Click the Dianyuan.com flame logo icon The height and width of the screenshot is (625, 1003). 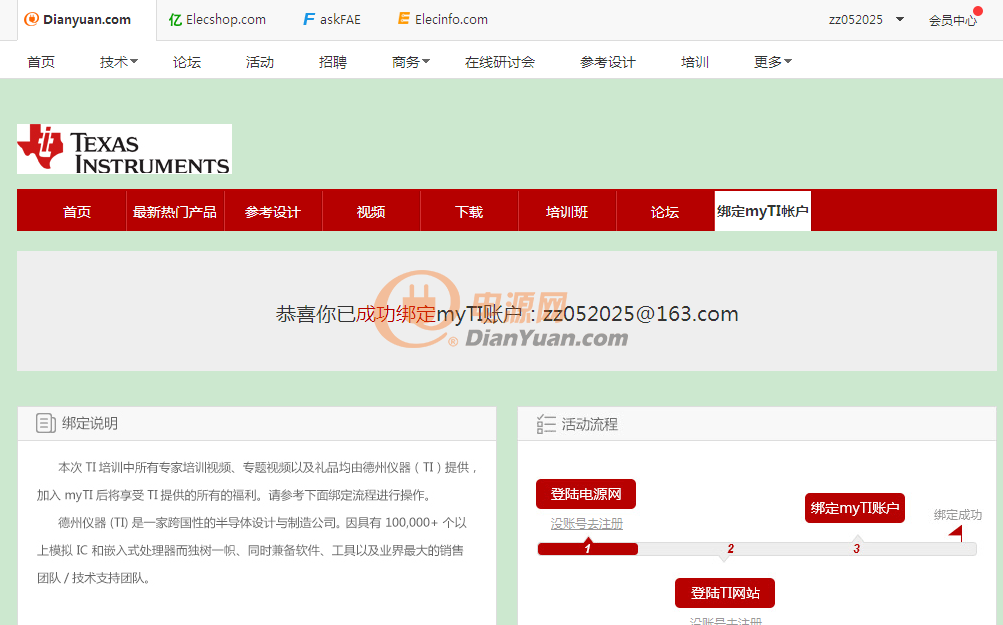point(31,19)
